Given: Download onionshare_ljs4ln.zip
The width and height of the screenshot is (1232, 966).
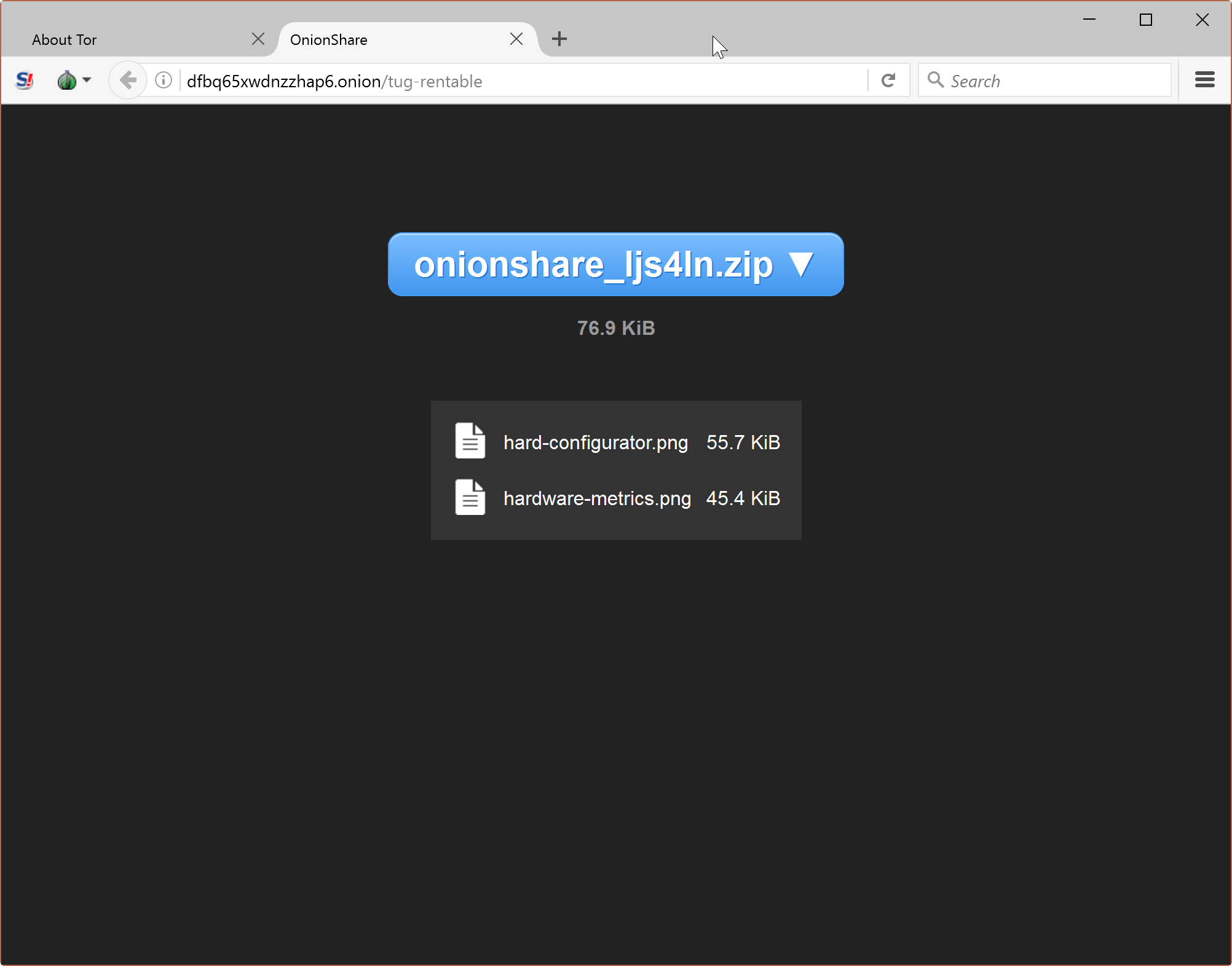Looking at the screenshot, I should click(x=615, y=265).
